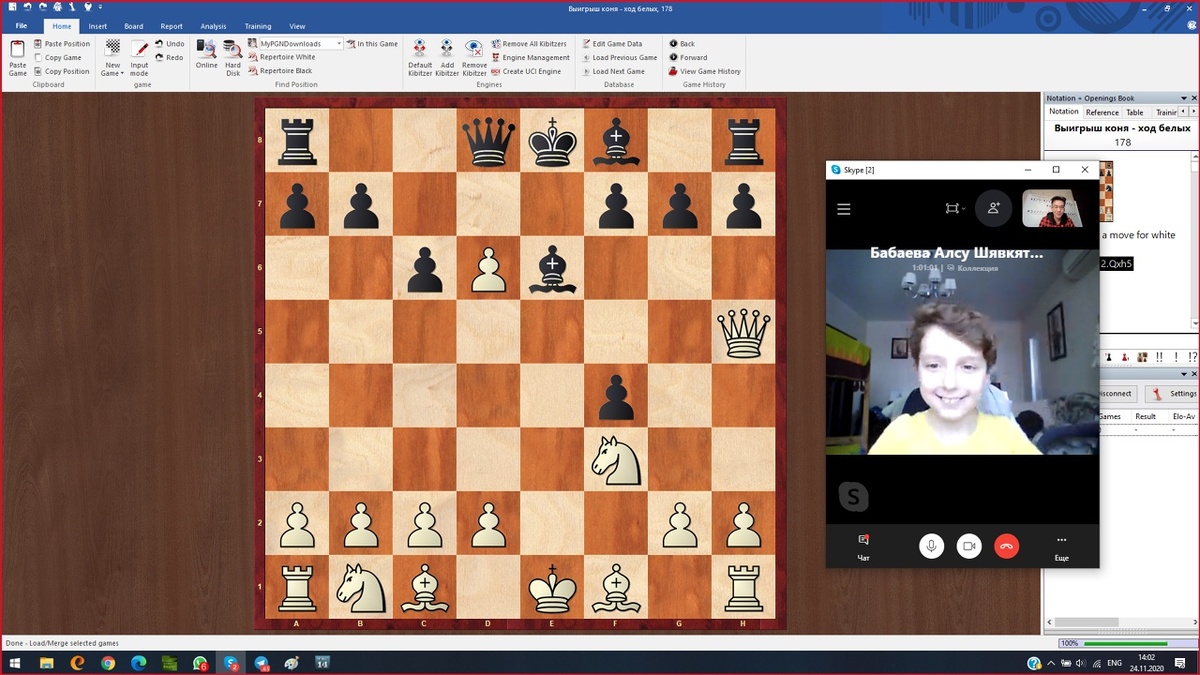The image size is (1200, 675).
Task: Click Remove All Kibitzers
Action: point(528,44)
